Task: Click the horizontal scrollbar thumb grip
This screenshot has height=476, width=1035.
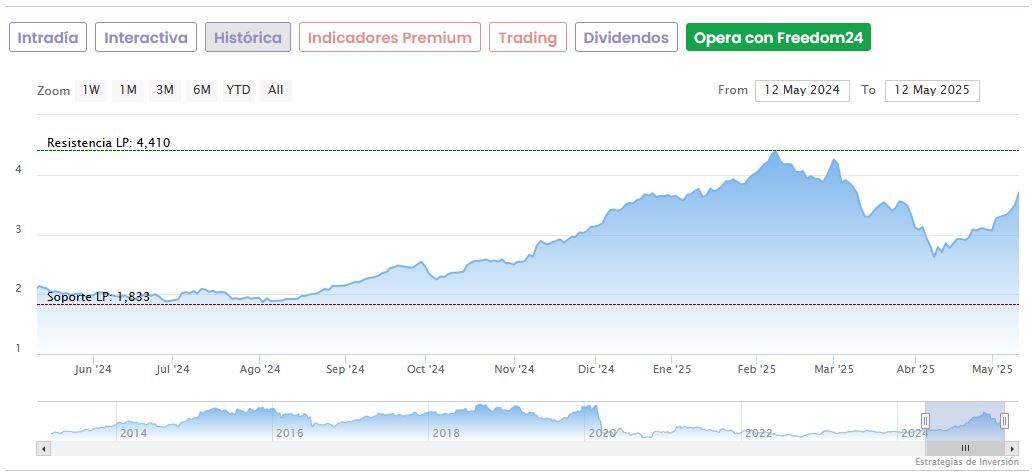Action: (965, 449)
